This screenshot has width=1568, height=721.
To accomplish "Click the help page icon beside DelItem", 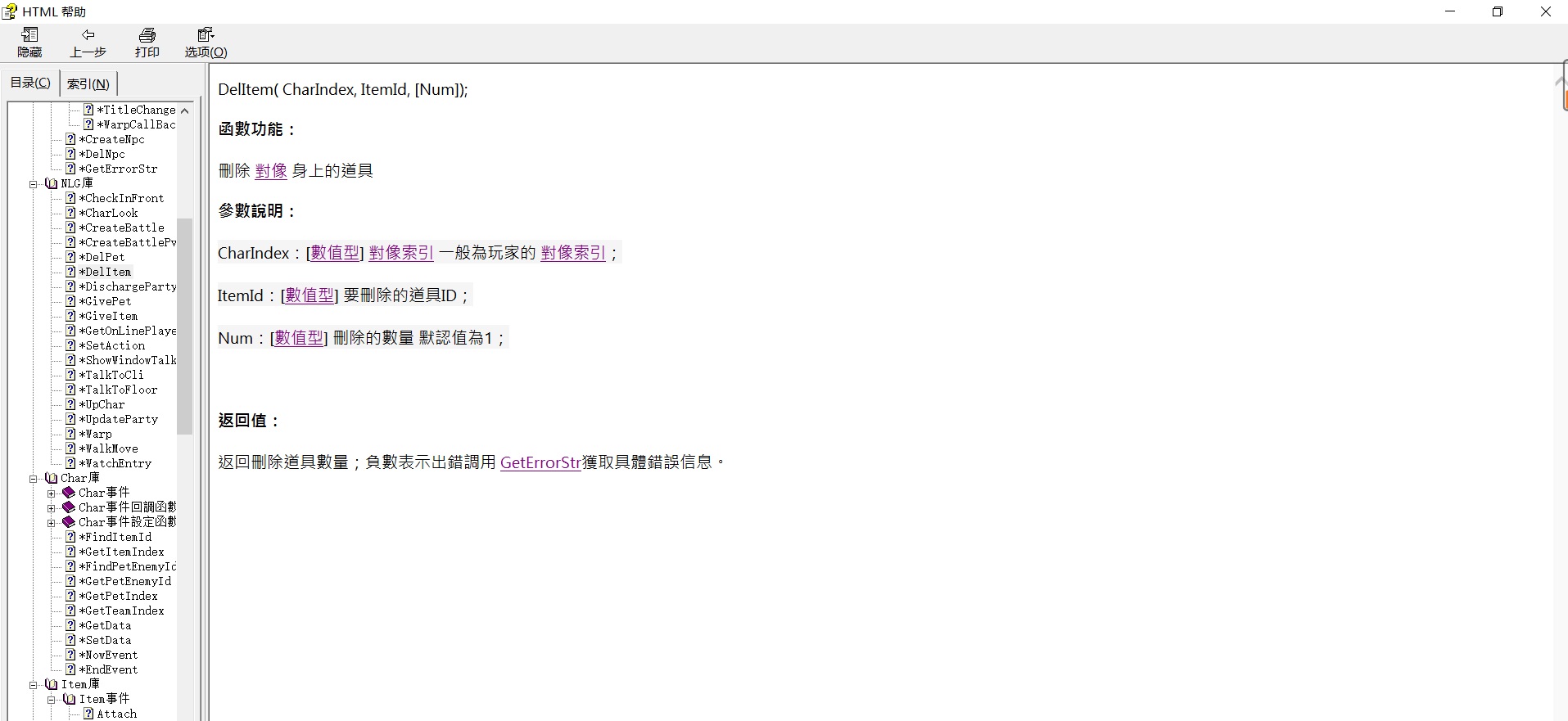I will [x=70, y=272].
